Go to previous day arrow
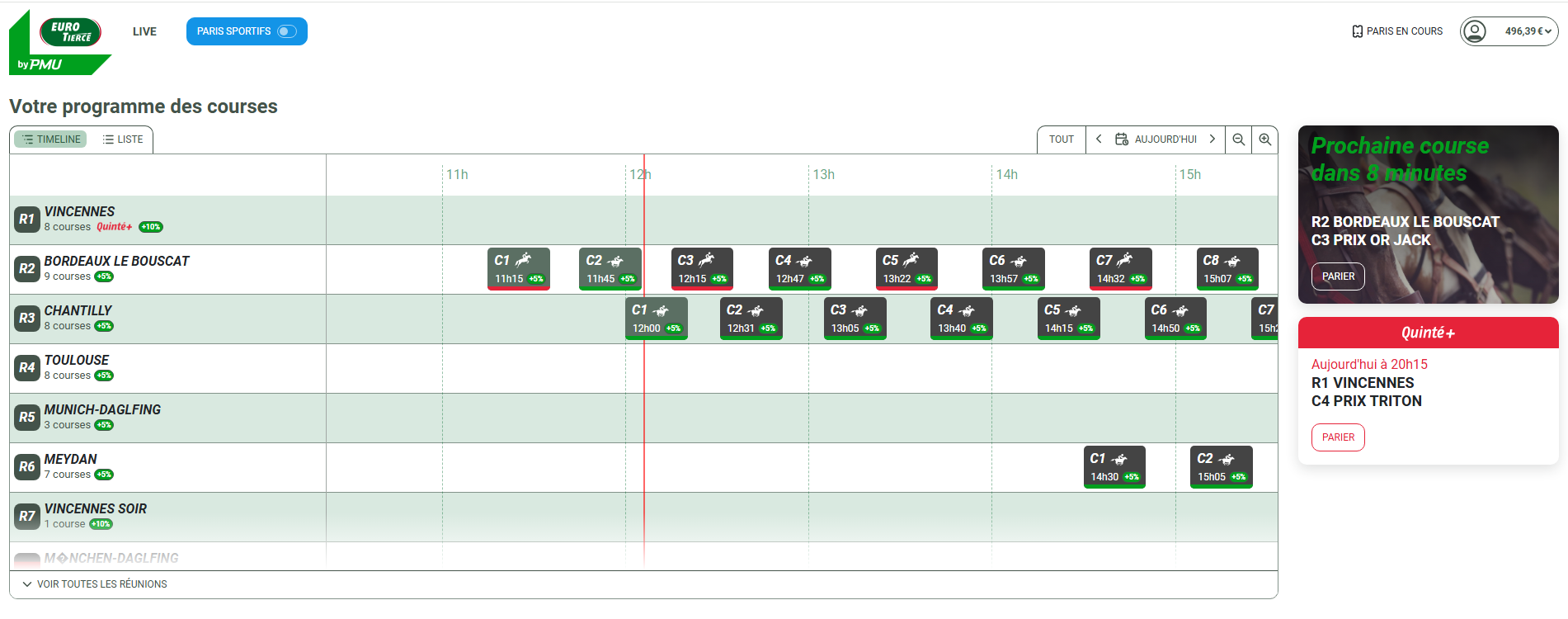 1099,139
